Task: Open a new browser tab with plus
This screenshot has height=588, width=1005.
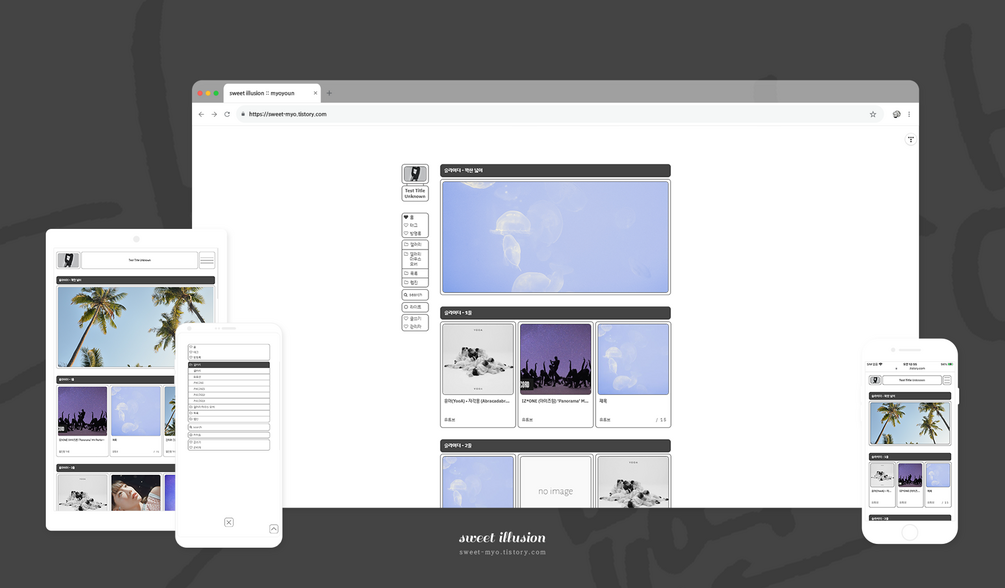Action: pyautogui.click(x=329, y=93)
